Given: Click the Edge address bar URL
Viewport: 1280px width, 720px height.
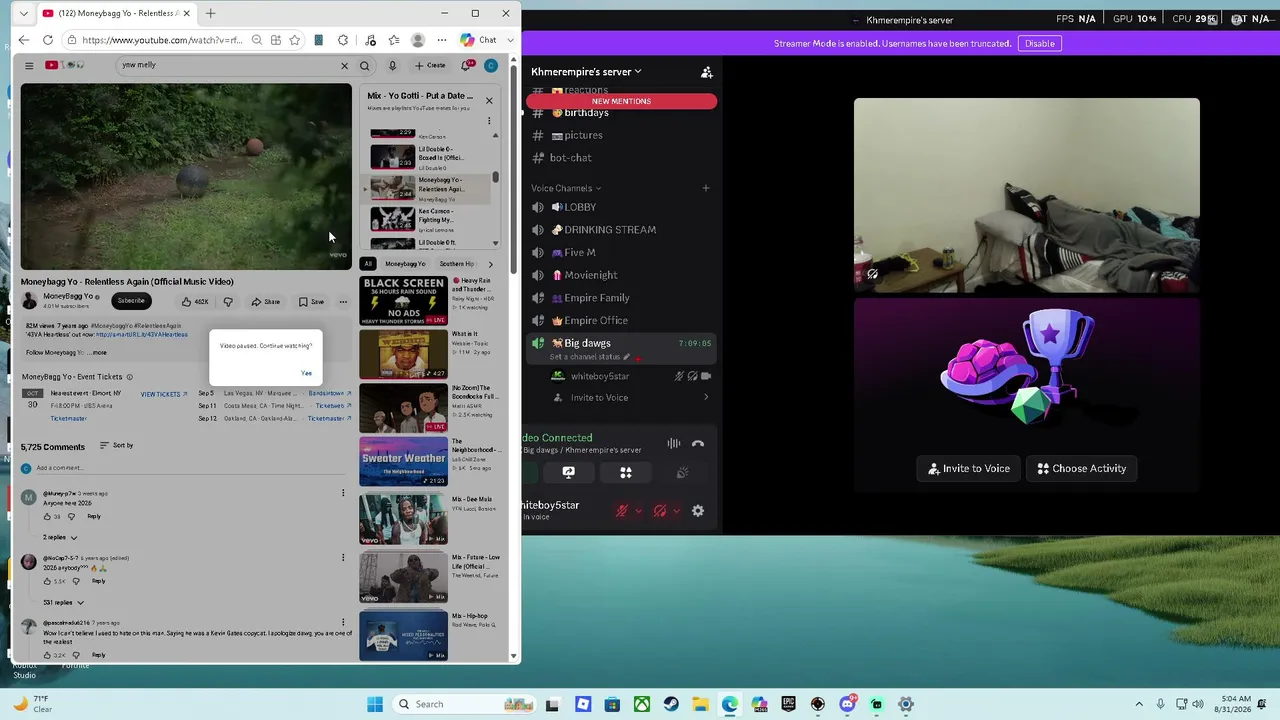Looking at the screenshot, I should tap(162, 40).
